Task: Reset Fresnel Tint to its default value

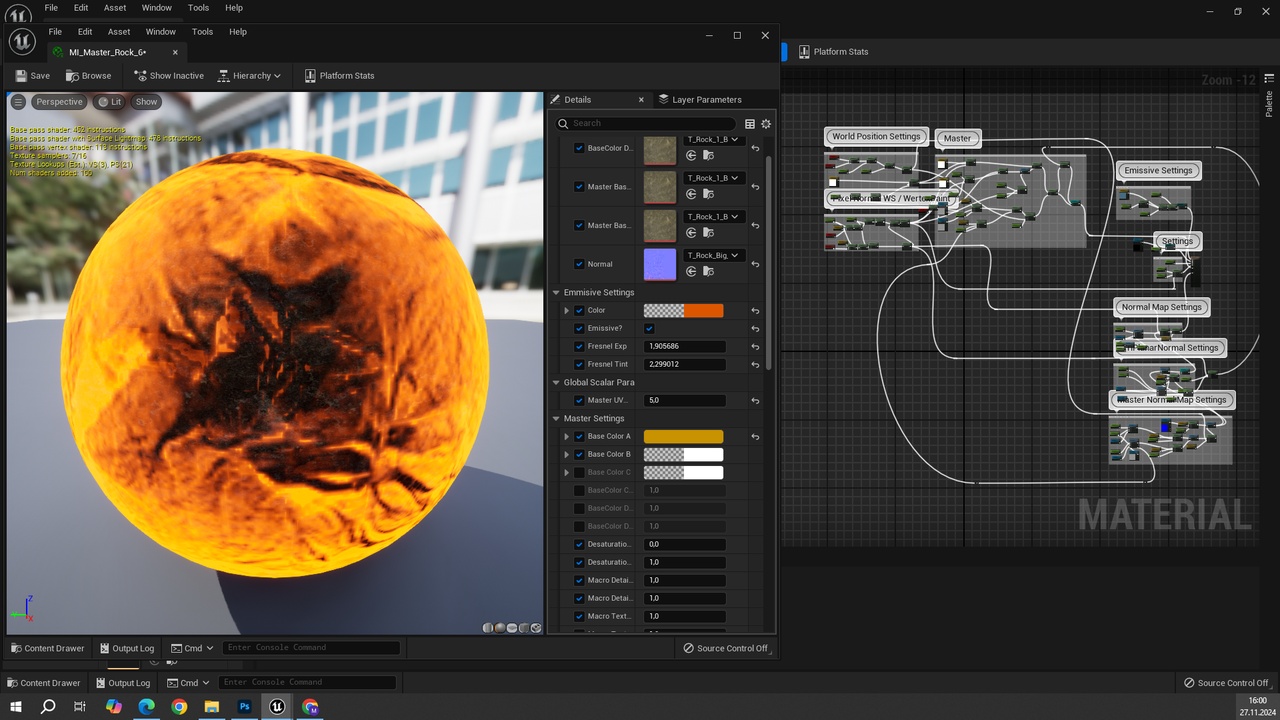Action: tap(755, 365)
